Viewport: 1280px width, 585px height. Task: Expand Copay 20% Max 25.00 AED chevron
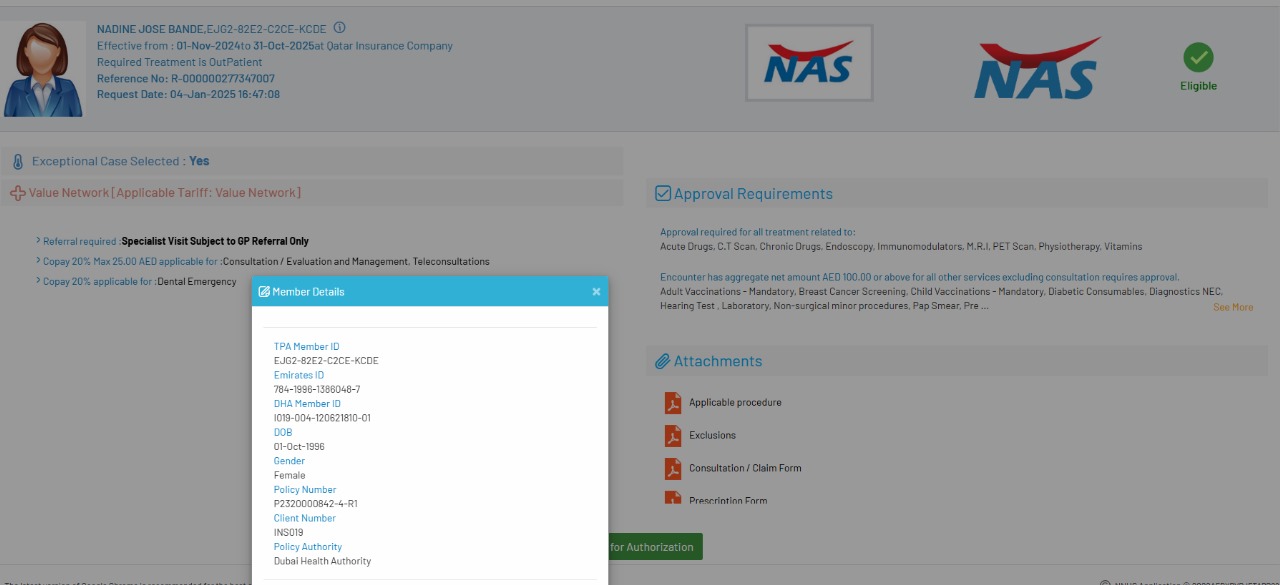[38, 261]
